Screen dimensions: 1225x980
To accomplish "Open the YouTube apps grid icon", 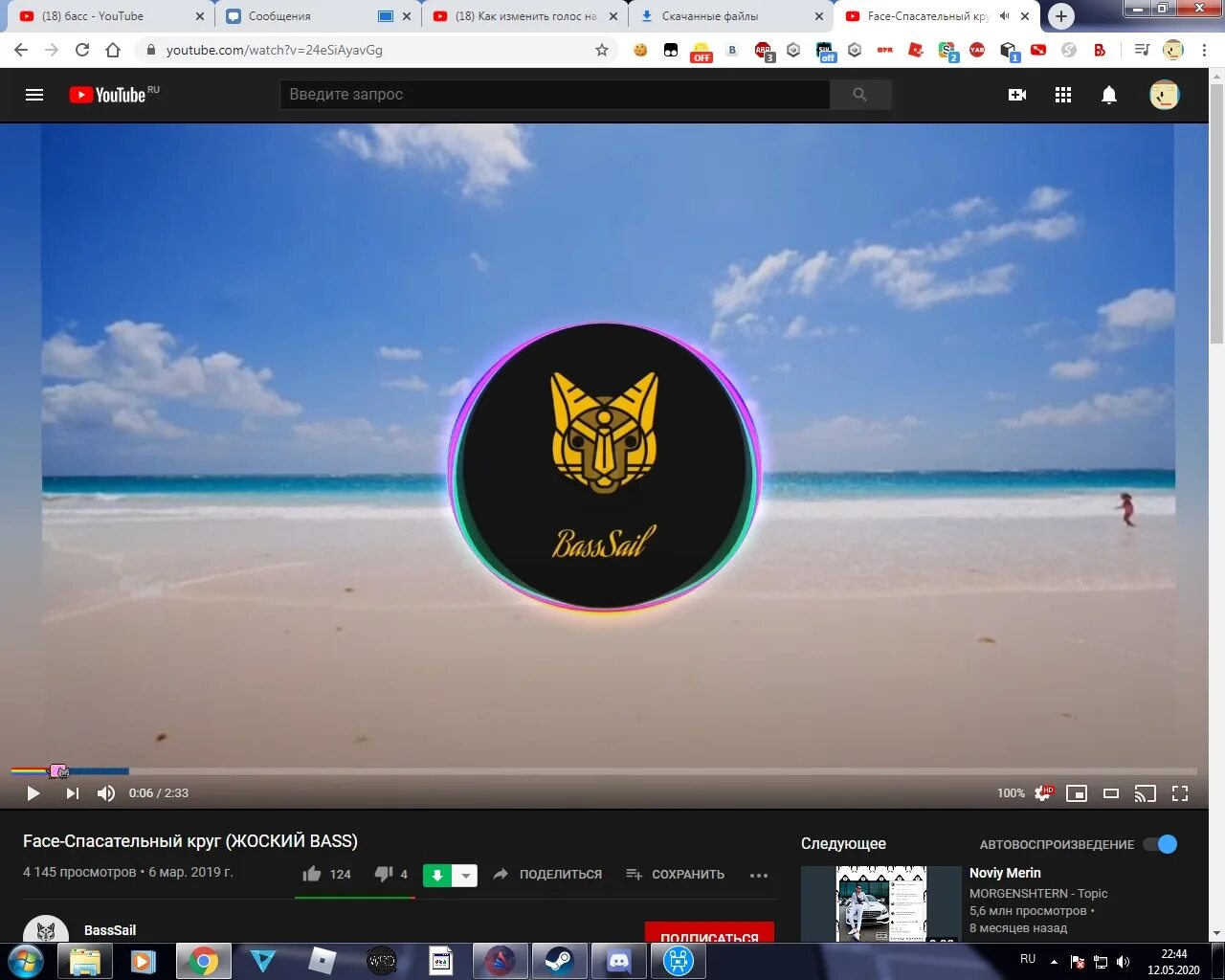I will click(1063, 95).
